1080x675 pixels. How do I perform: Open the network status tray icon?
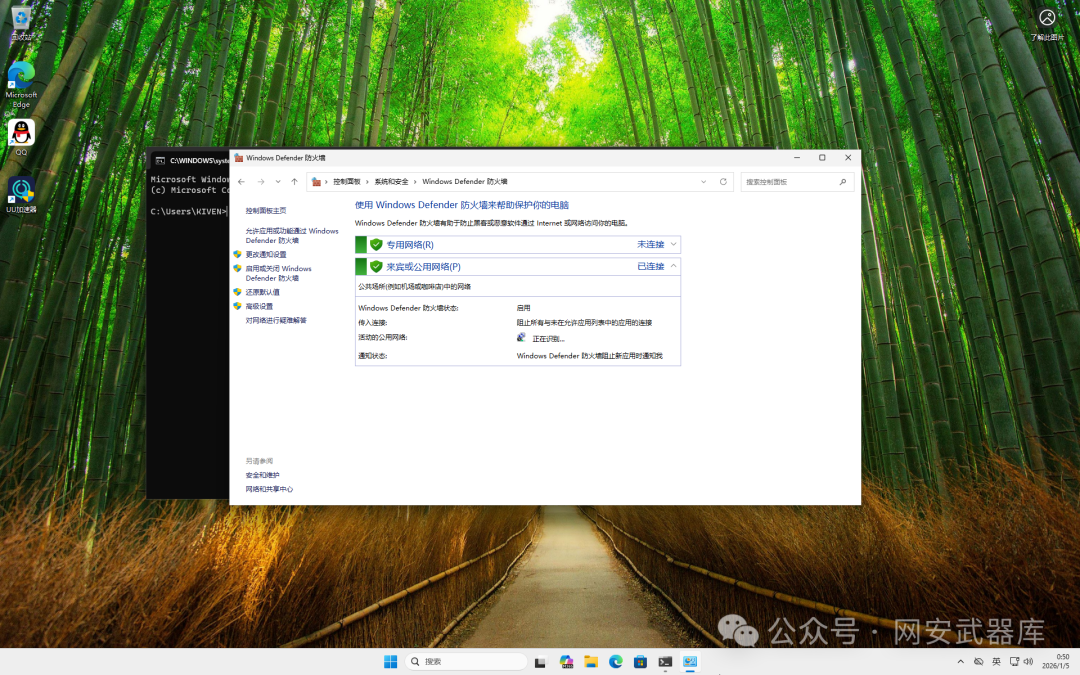pos(1014,662)
